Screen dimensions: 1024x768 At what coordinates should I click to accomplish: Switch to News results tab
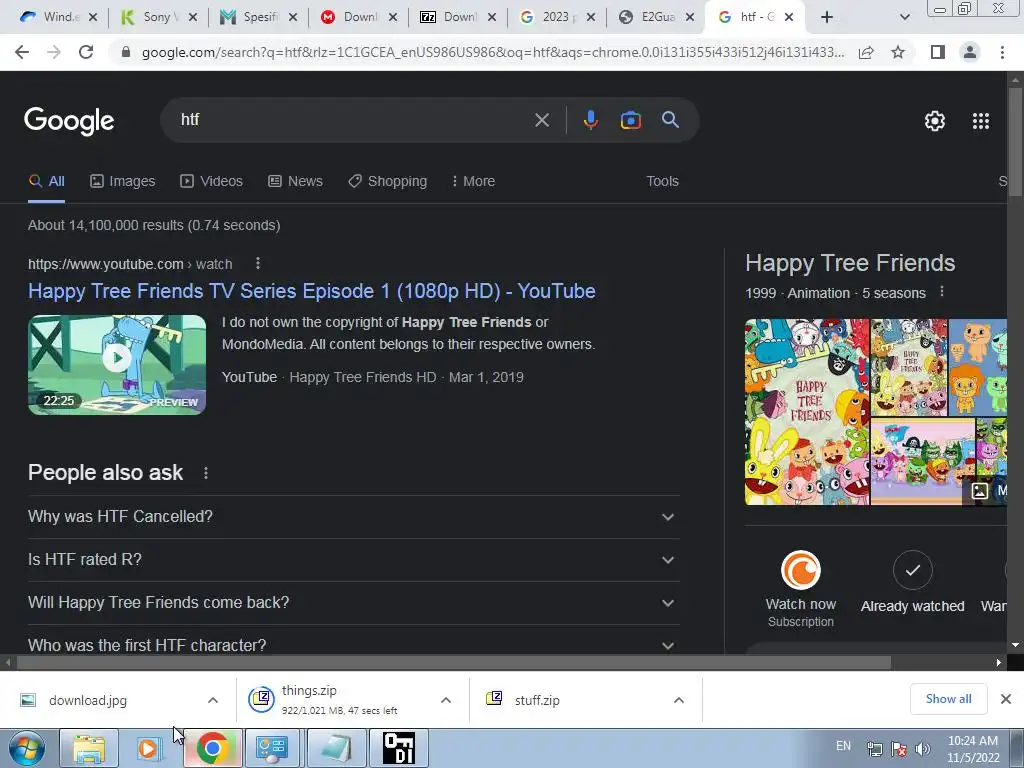[x=295, y=182]
